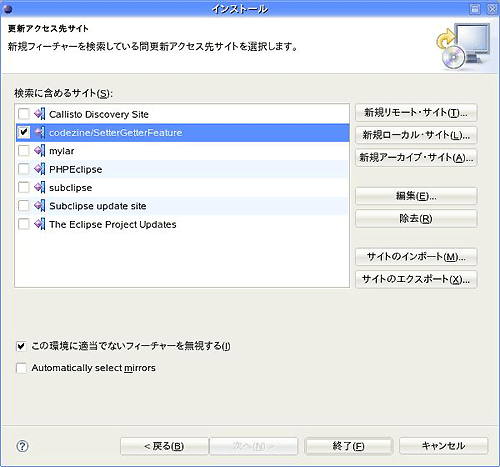Go back with the < 戻る(B) button
500x467 pixels.
[x=164, y=446]
